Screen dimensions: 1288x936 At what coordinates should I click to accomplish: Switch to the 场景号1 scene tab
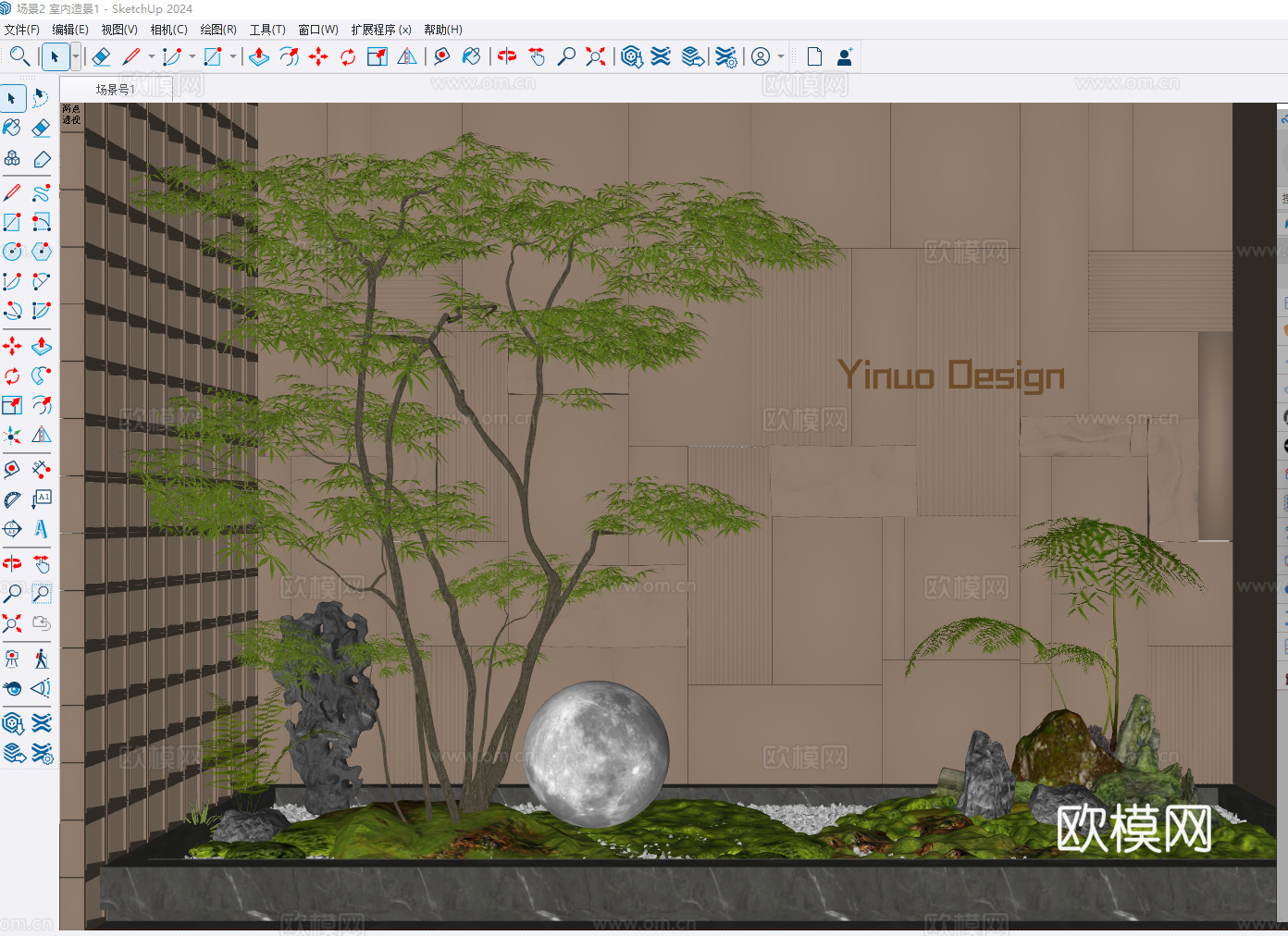click(115, 90)
